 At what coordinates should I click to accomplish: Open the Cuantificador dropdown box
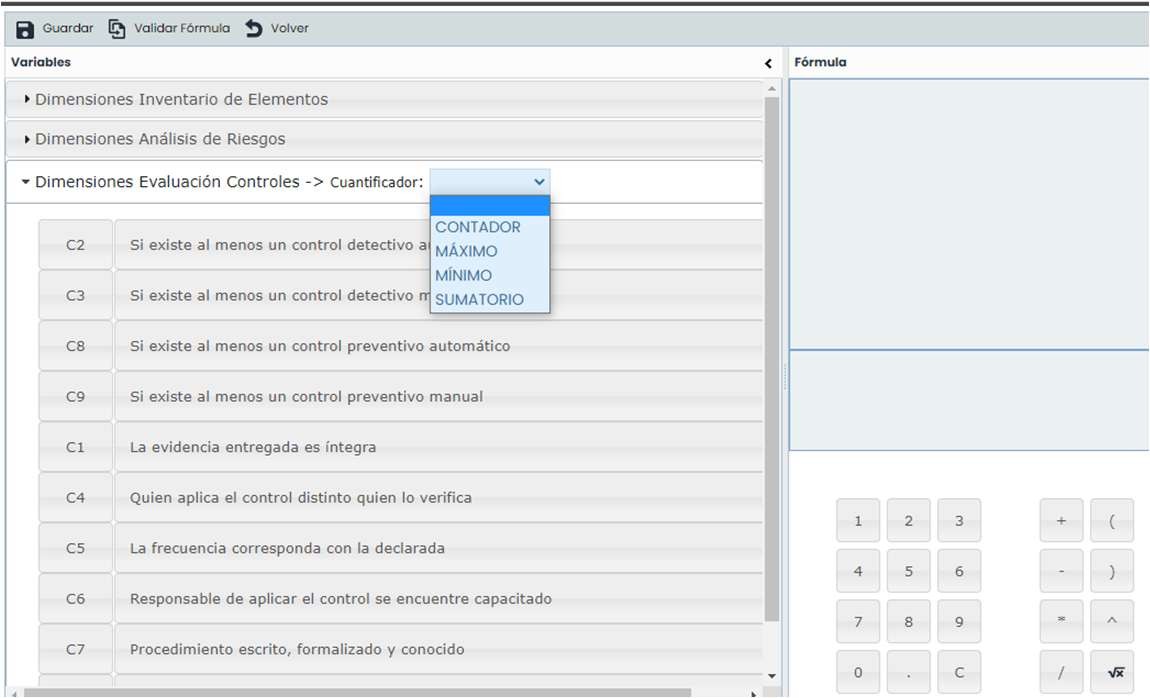[489, 182]
